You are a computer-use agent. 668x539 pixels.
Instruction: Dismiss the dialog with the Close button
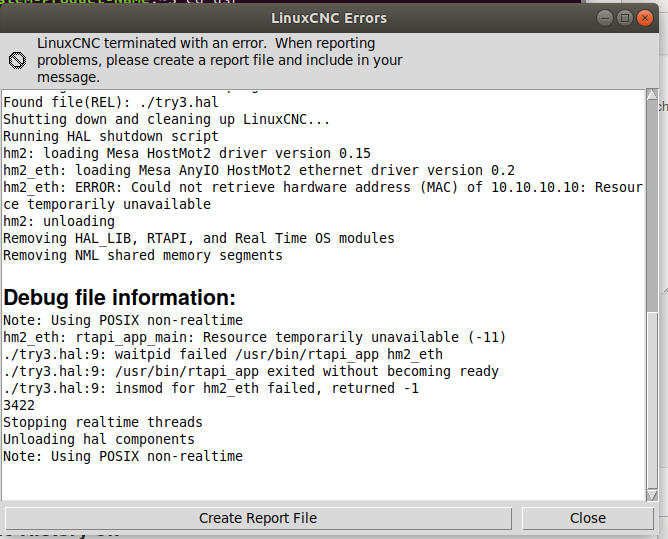pyautogui.click(x=587, y=518)
